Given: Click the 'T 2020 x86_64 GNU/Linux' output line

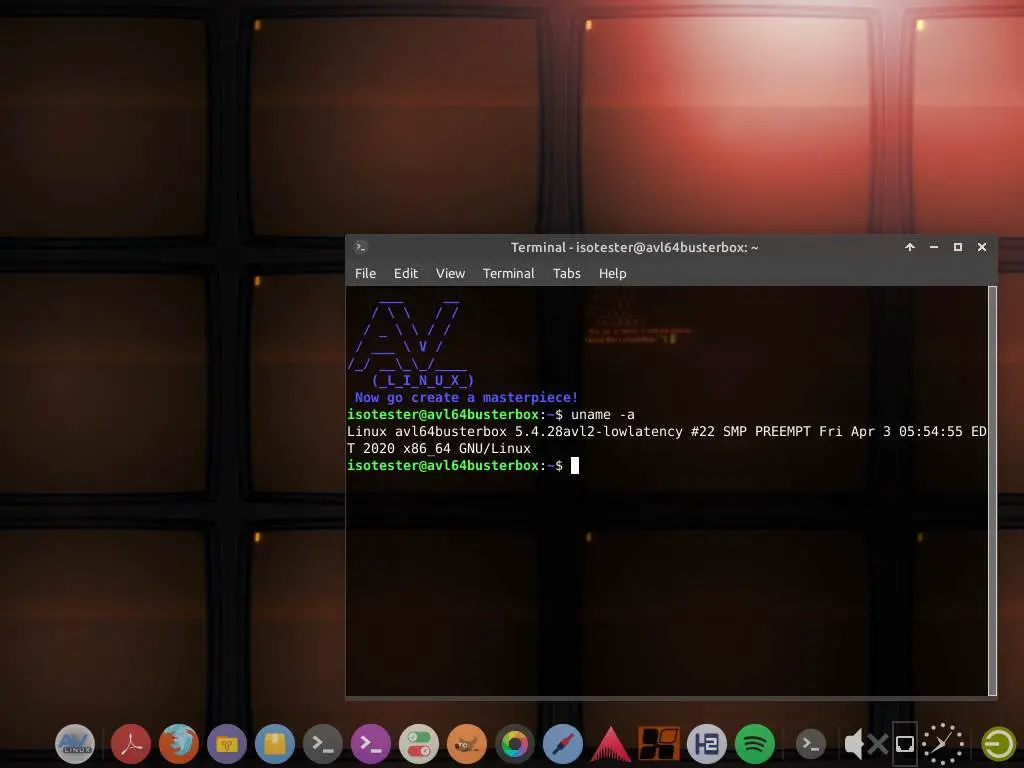Looking at the screenshot, I should click(x=439, y=449).
